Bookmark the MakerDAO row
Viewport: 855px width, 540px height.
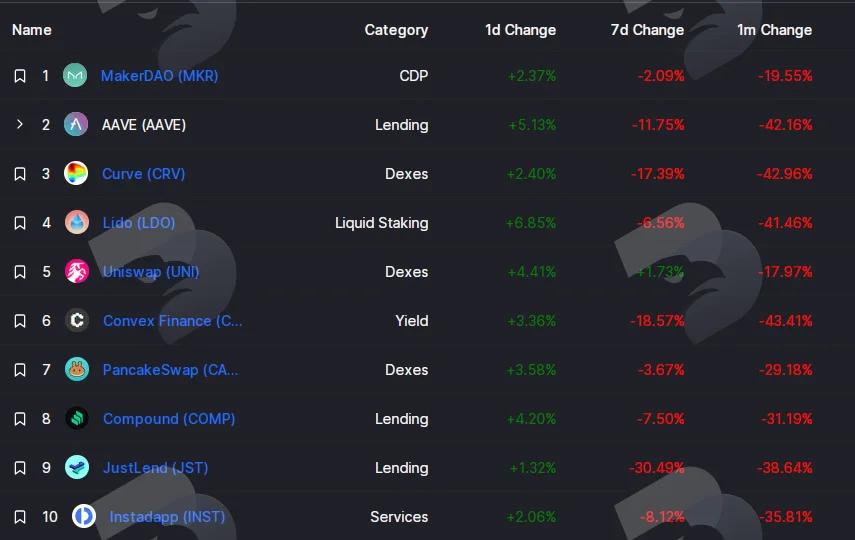[x=20, y=76]
